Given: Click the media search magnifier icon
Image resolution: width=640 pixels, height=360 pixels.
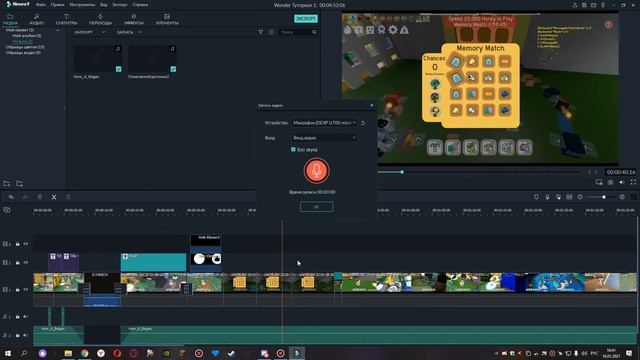Looking at the screenshot, I should (314, 32).
